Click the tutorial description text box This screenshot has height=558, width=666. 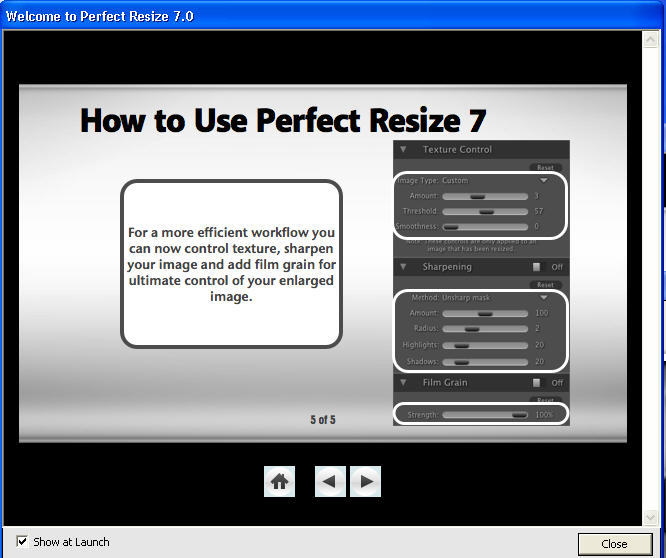(231, 264)
